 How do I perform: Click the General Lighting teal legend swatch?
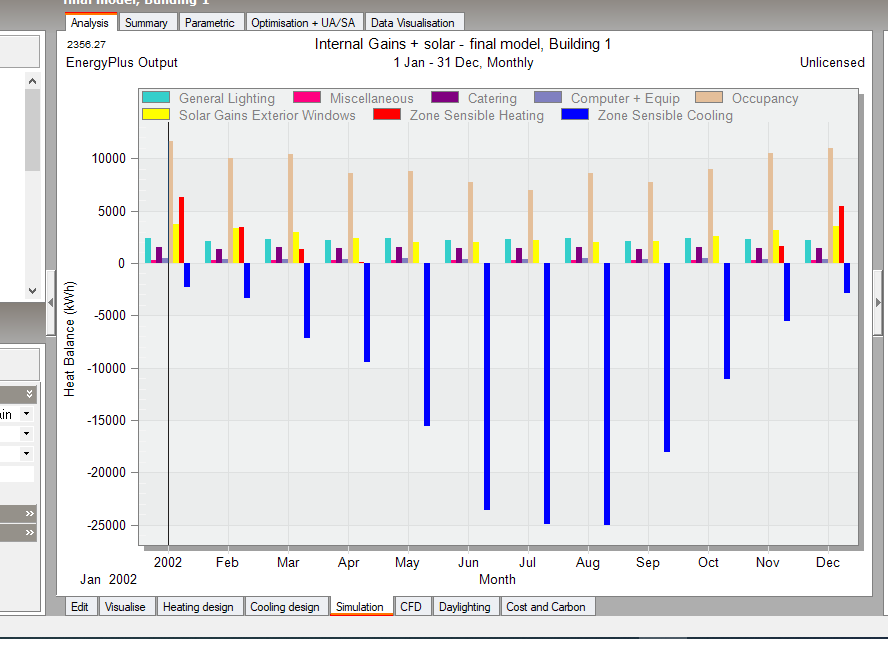click(156, 97)
